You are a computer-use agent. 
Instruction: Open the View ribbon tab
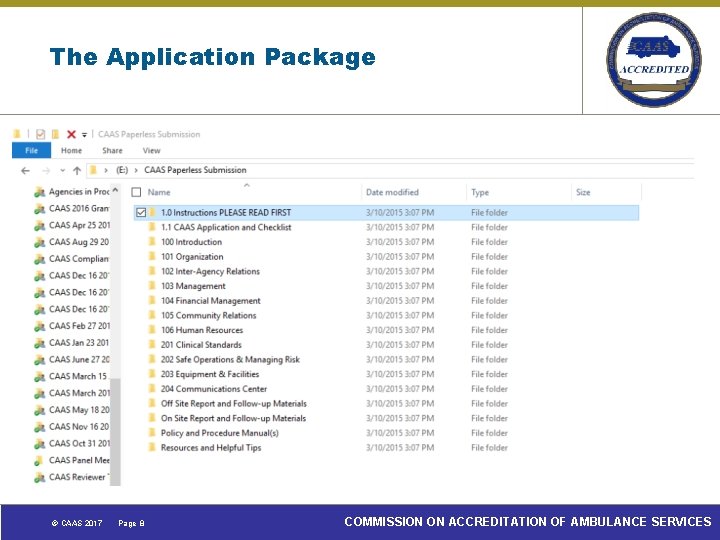pos(151,151)
